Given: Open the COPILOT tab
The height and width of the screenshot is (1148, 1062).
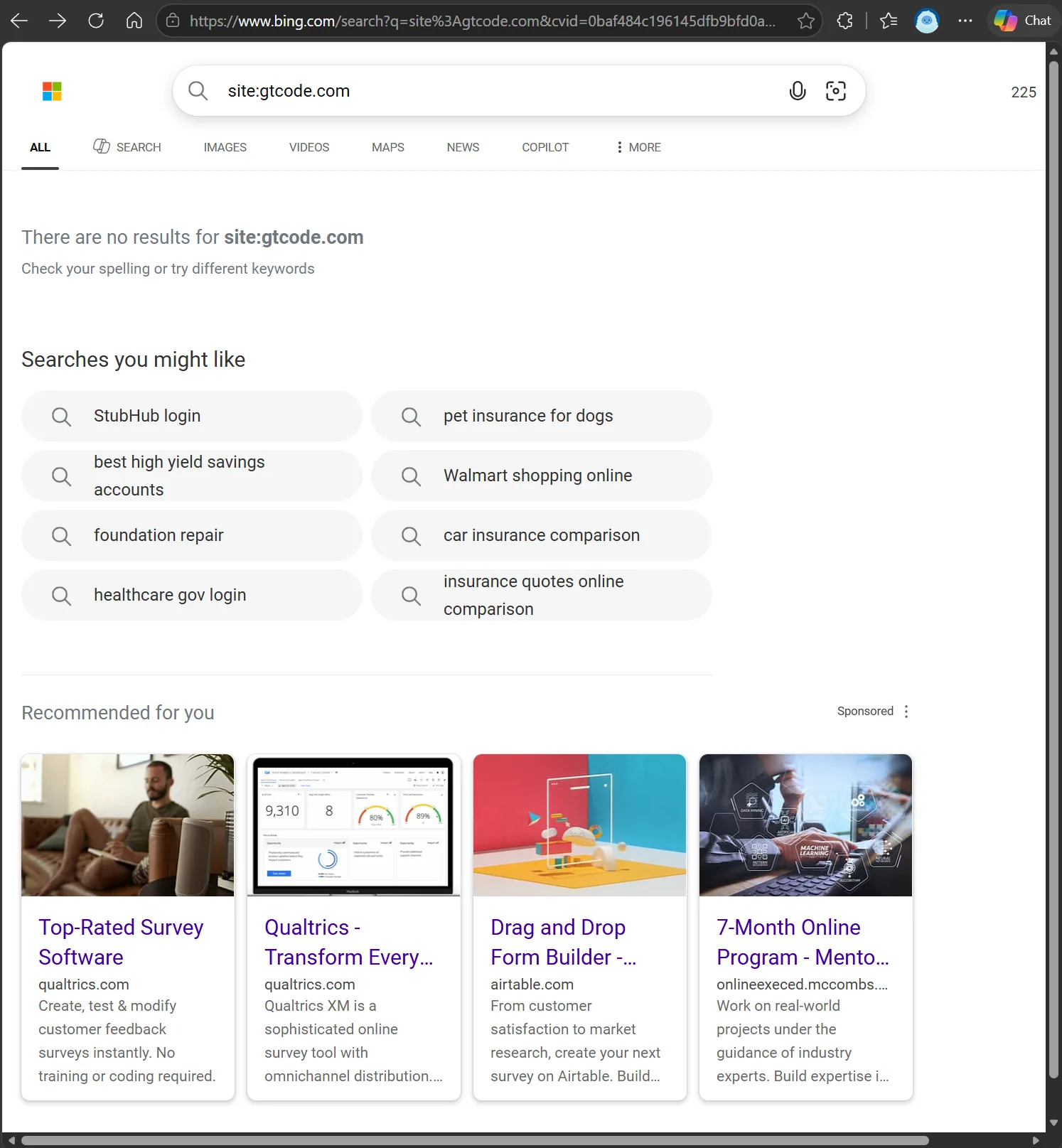Looking at the screenshot, I should (x=545, y=147).
